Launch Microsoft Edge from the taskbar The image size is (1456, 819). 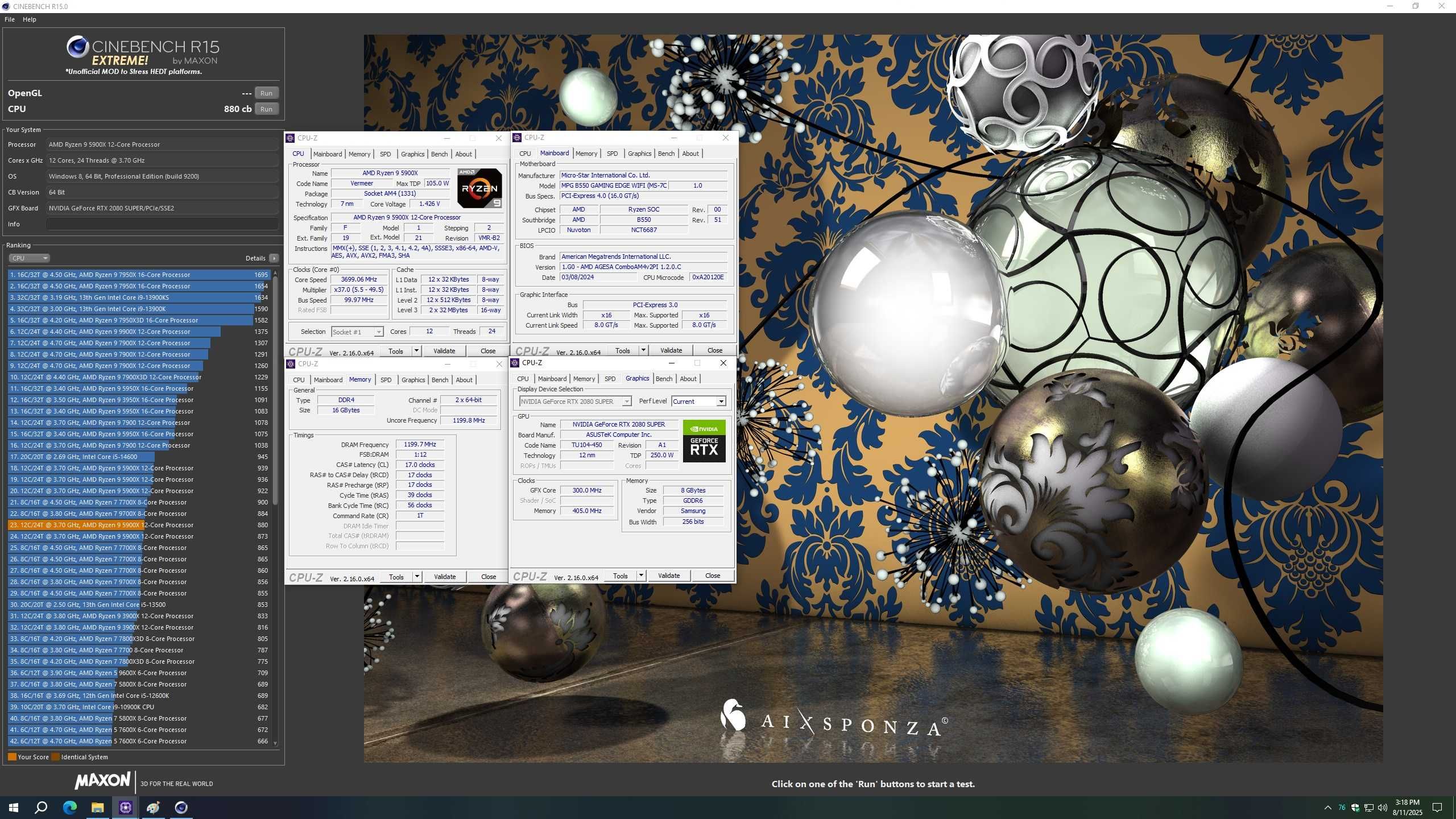[x=69, y=808]
